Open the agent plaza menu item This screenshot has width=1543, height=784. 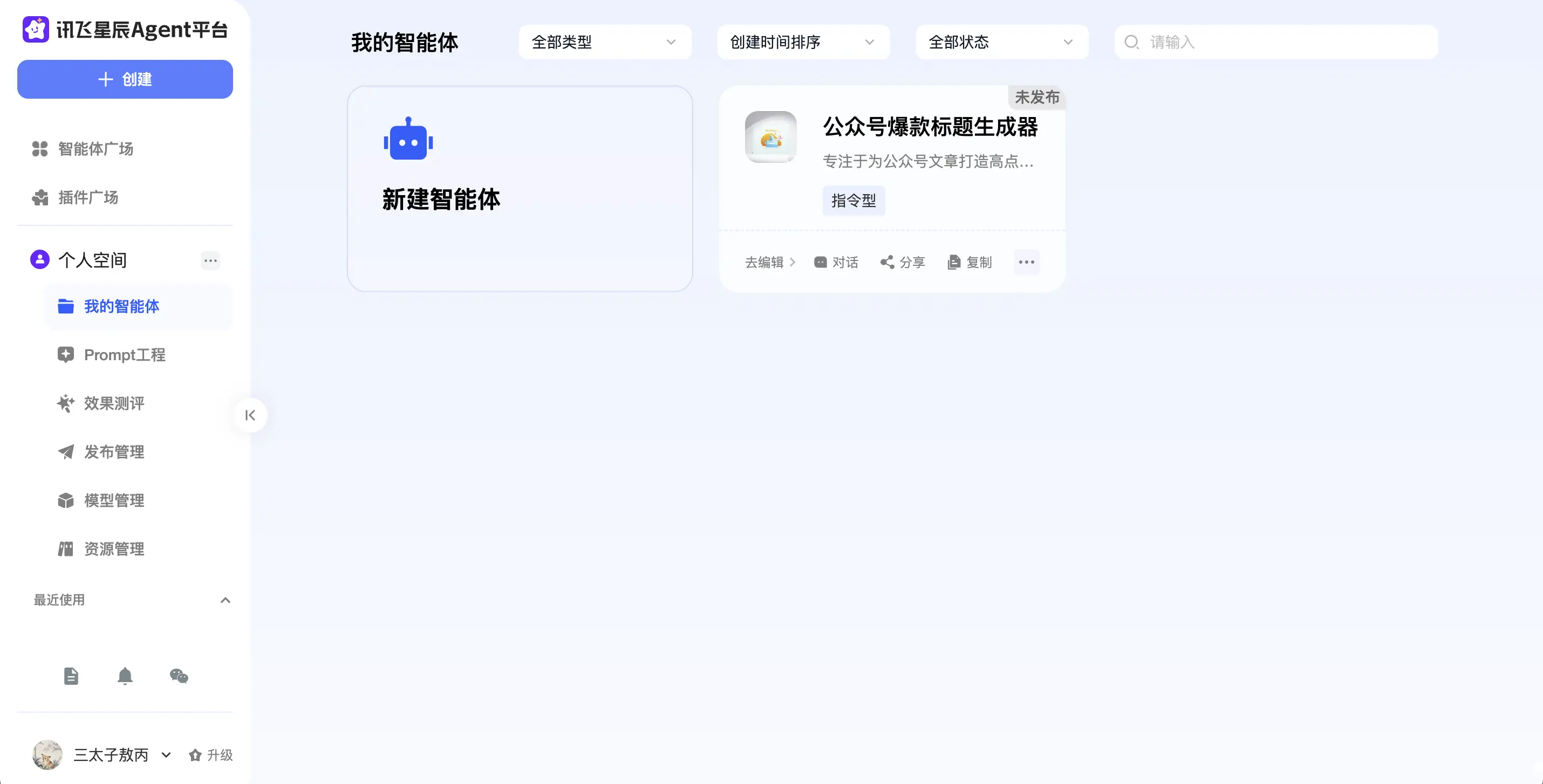coord(95,148)
